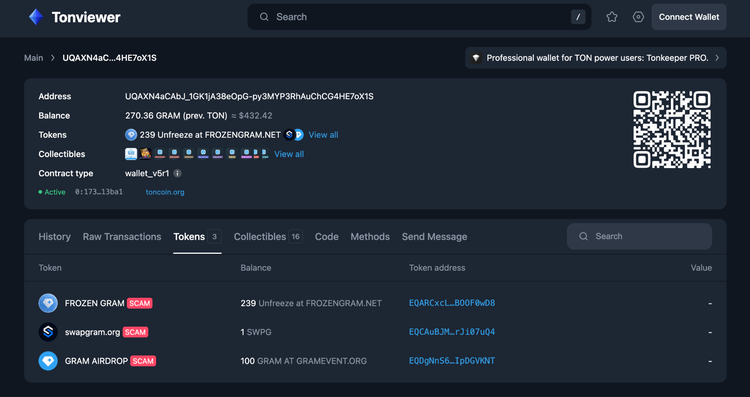The height and width of the screenshot is (397, 750).
Task: Switch to the Raw Transactions tab
Action: [122, 237]
